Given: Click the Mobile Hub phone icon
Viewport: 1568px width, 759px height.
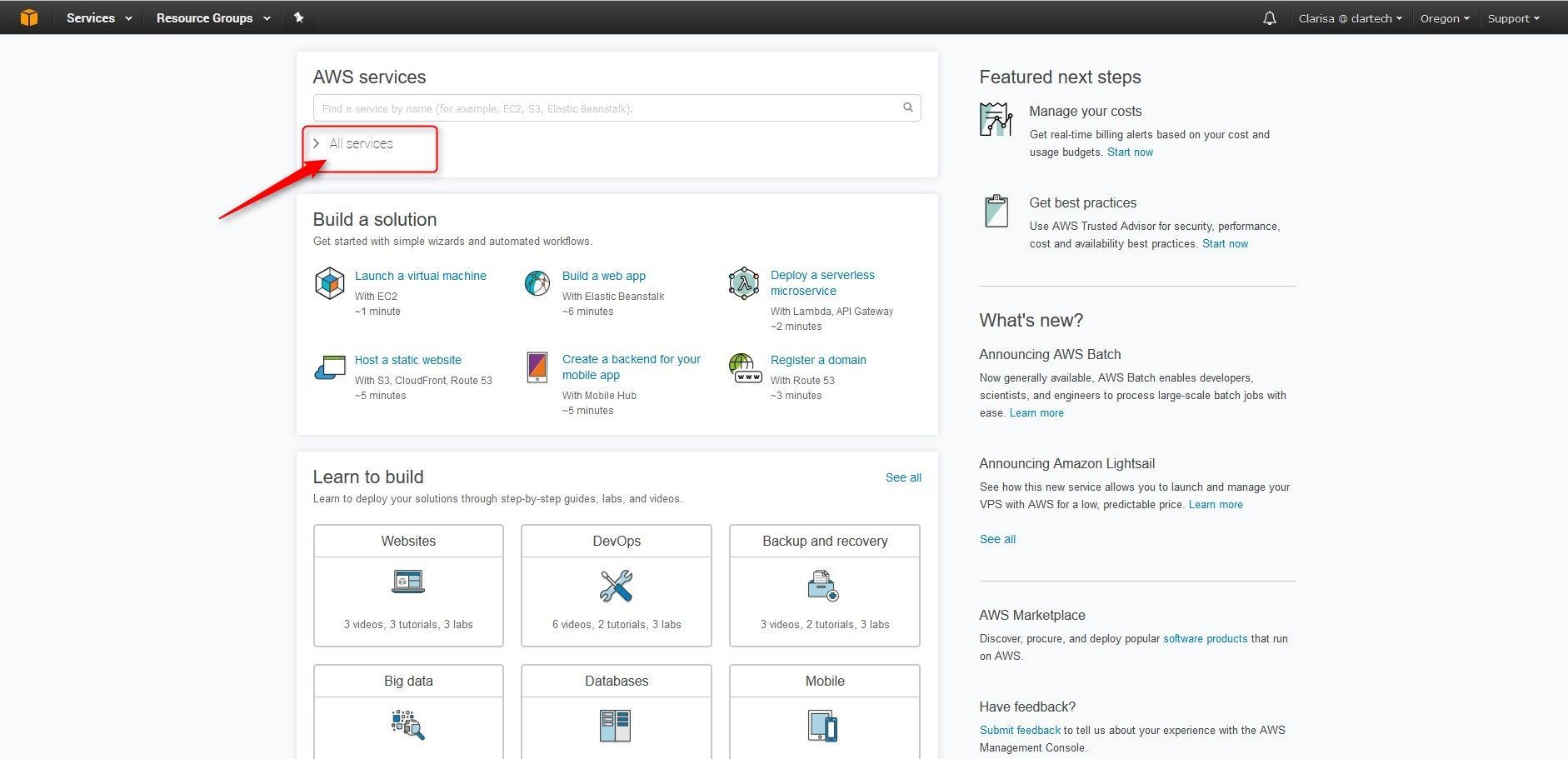Looking at the screenshot, I should coord(537,367).
